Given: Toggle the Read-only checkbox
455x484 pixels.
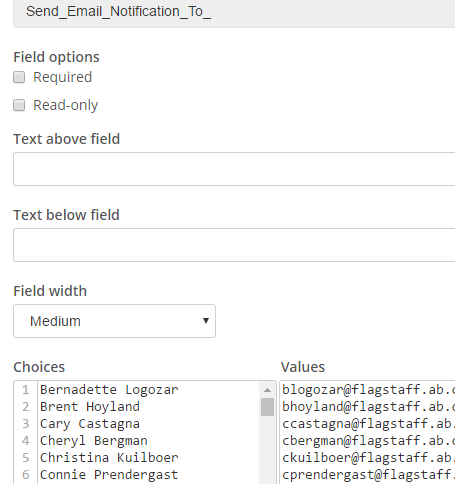Looking at the screenshot, I should [x=19, y=105].
